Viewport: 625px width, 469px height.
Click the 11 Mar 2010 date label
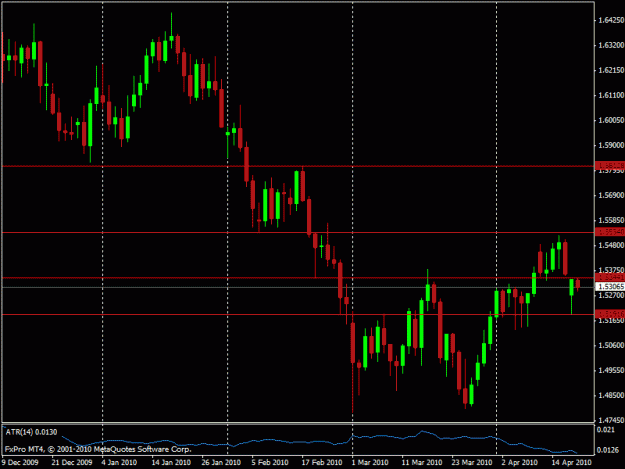point(422,462)
